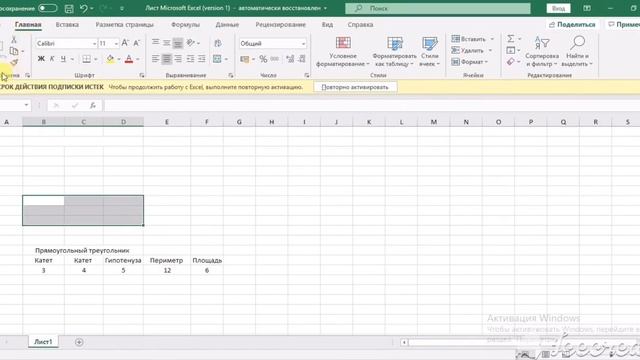The height and width of the screenshot is (360, 640).
Task: Click the Save floppy disk icon
Action: pyautogui.click(x=69, y=8)
